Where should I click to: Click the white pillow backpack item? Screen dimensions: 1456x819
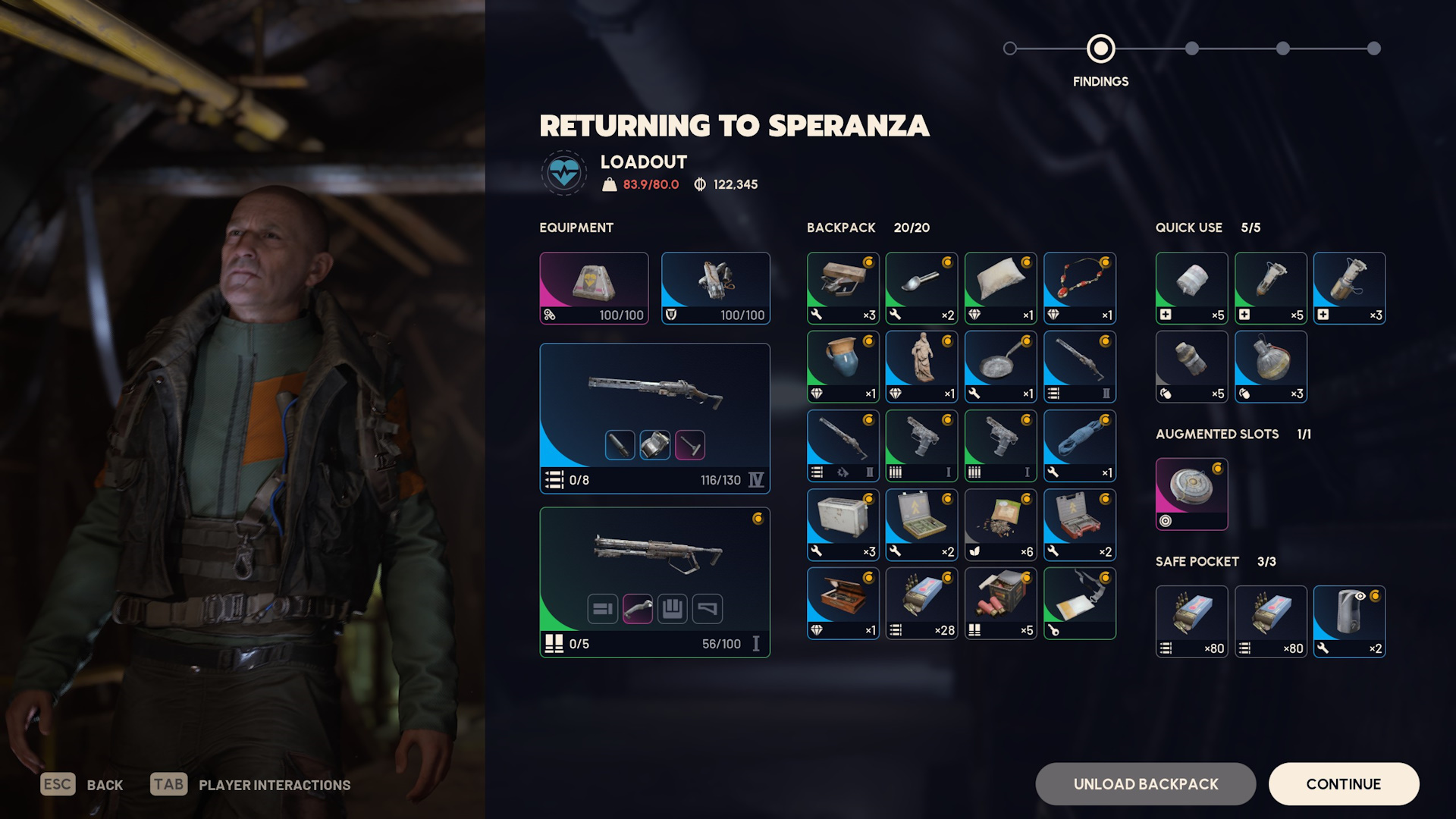(1000, 288)
